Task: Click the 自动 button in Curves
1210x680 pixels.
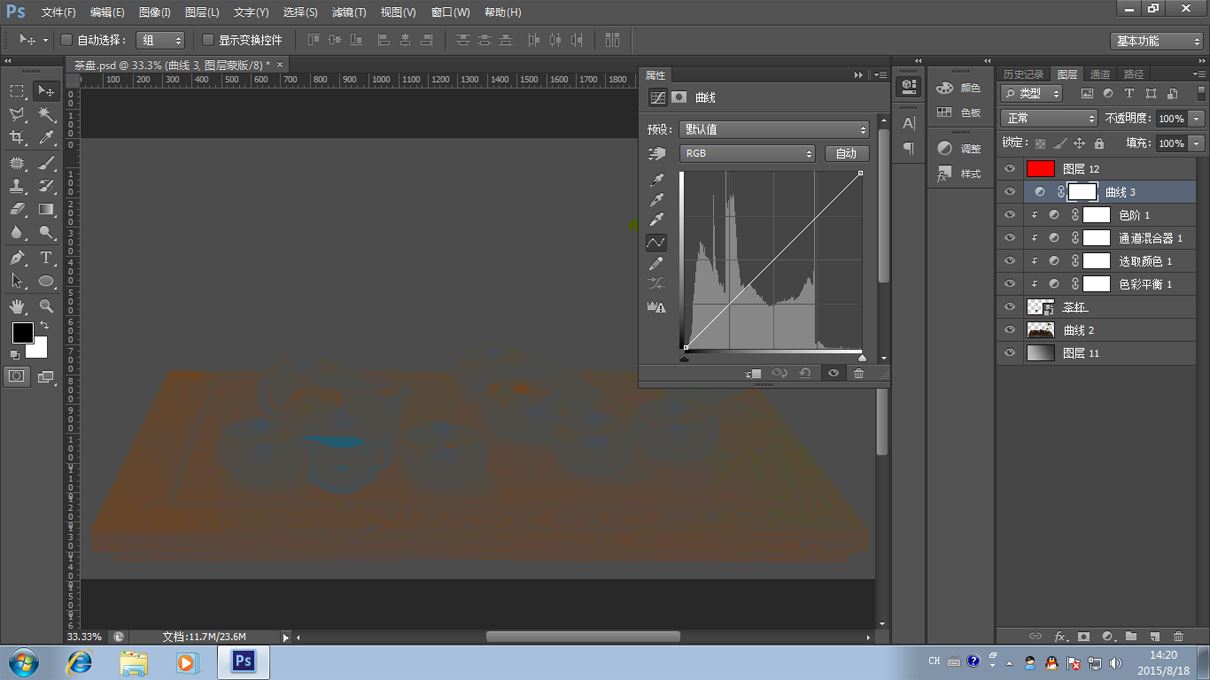Action: 846,153
